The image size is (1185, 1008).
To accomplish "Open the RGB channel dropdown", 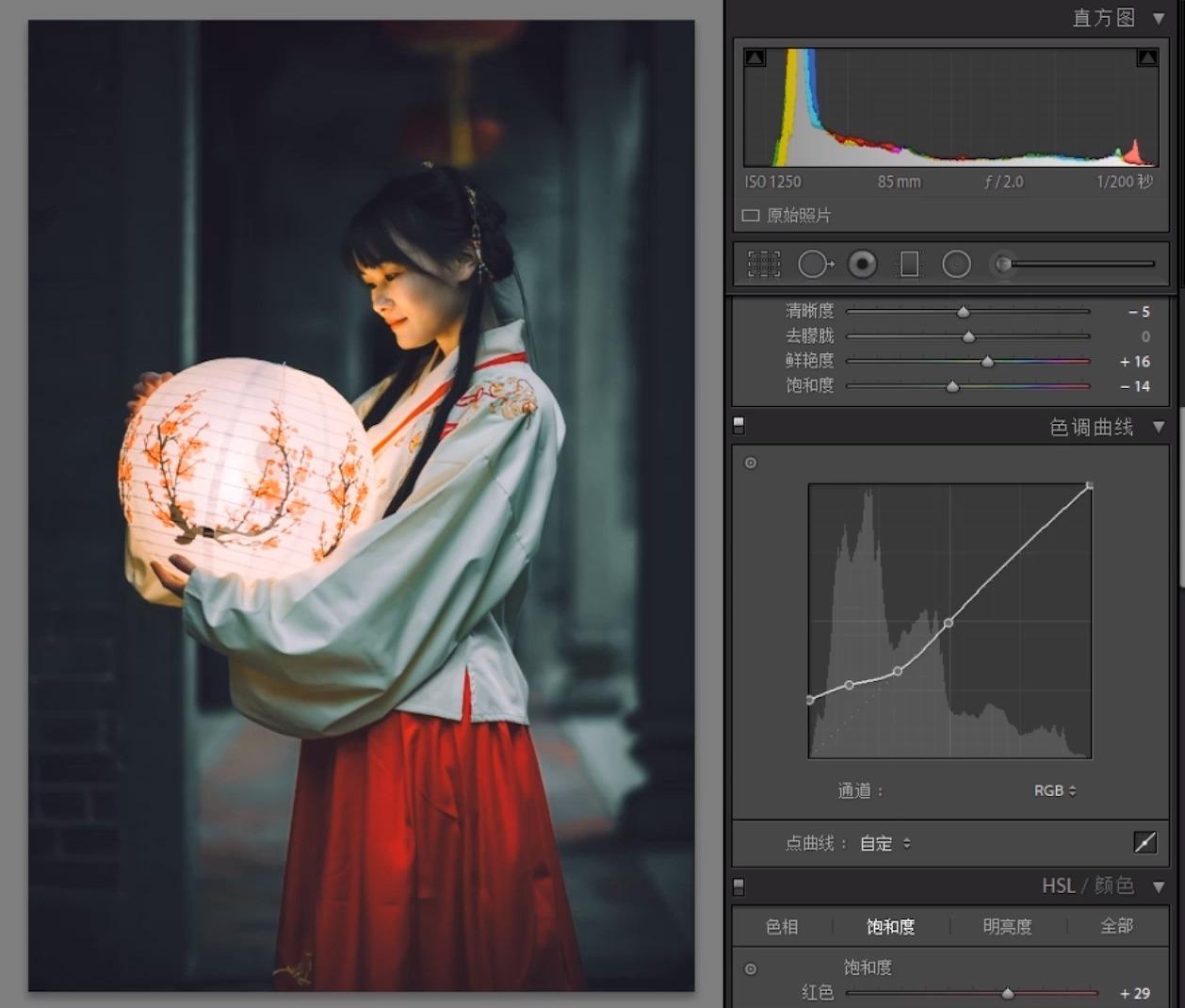I will point(1055,790).
